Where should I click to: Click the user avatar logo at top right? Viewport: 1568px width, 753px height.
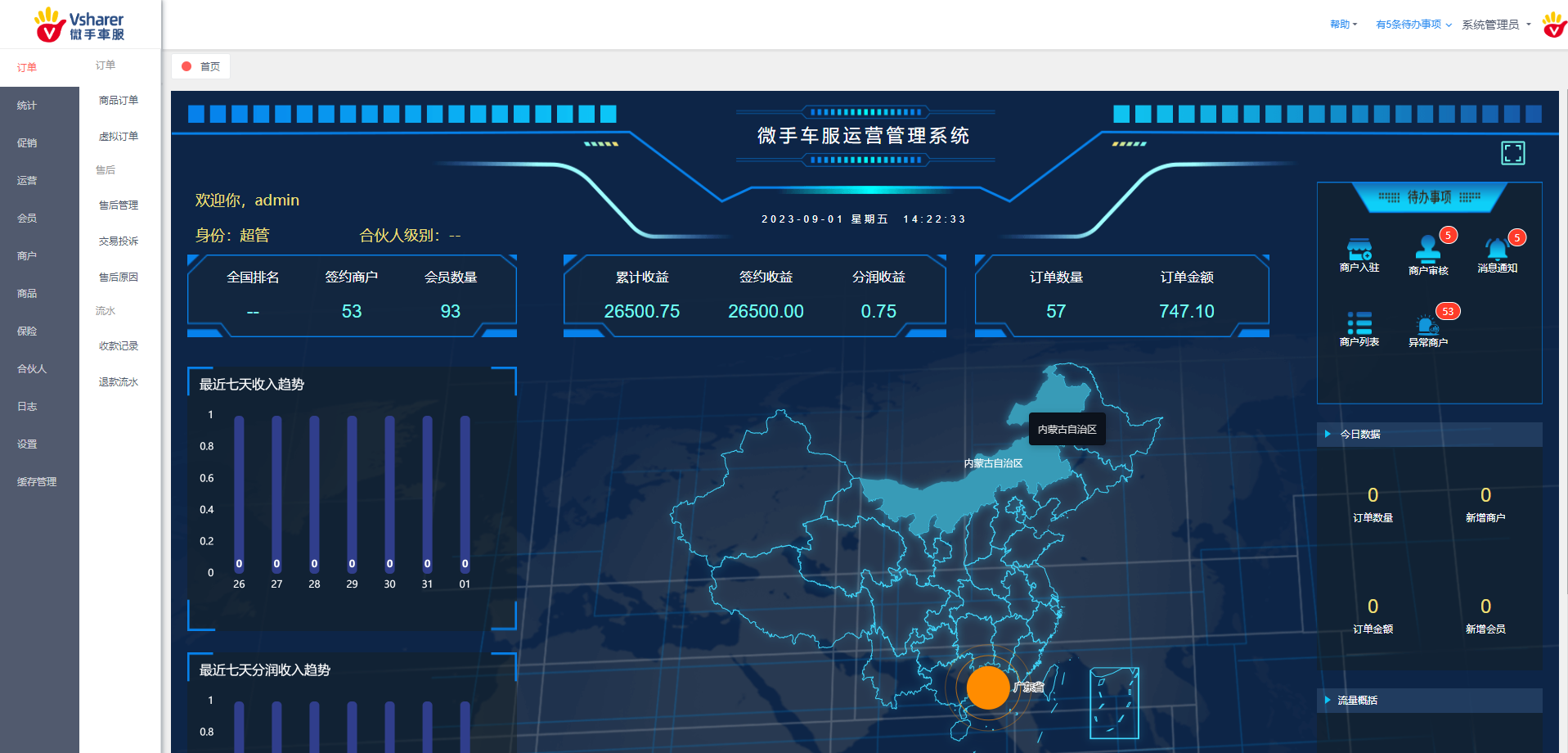click(1554, 25)
